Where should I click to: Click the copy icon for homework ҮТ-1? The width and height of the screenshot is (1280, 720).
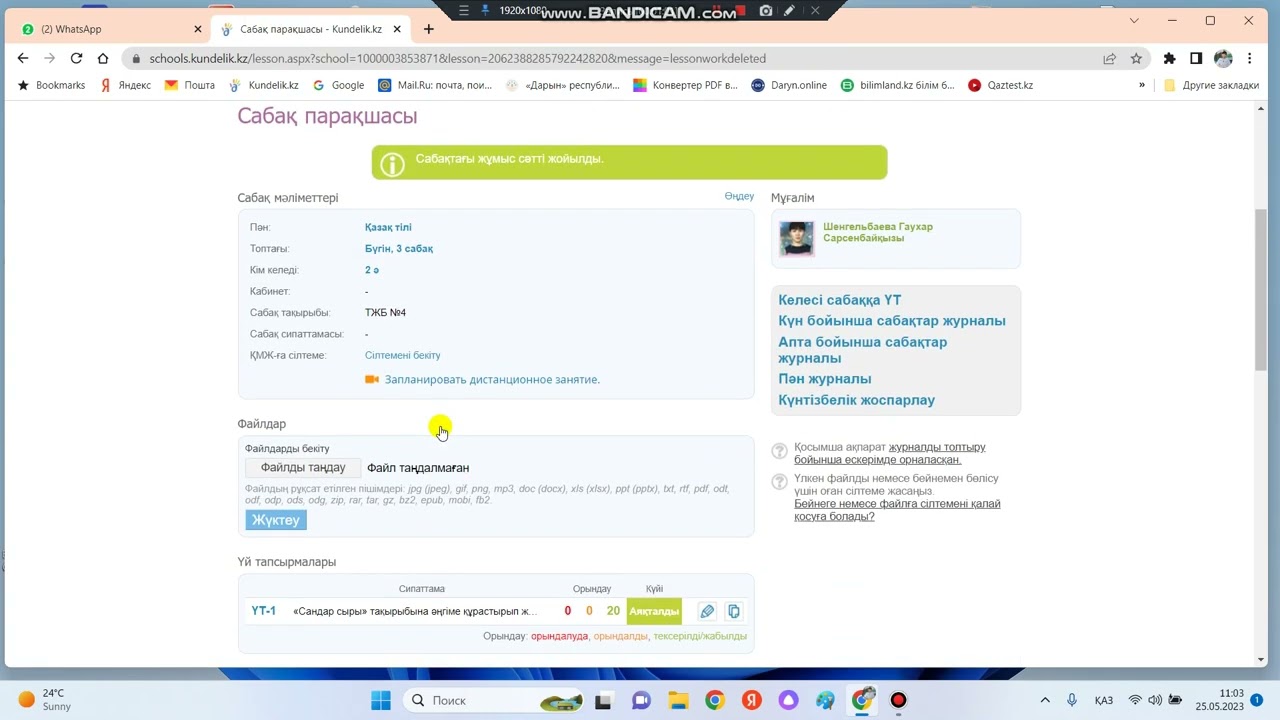click(x=734, y=611)
